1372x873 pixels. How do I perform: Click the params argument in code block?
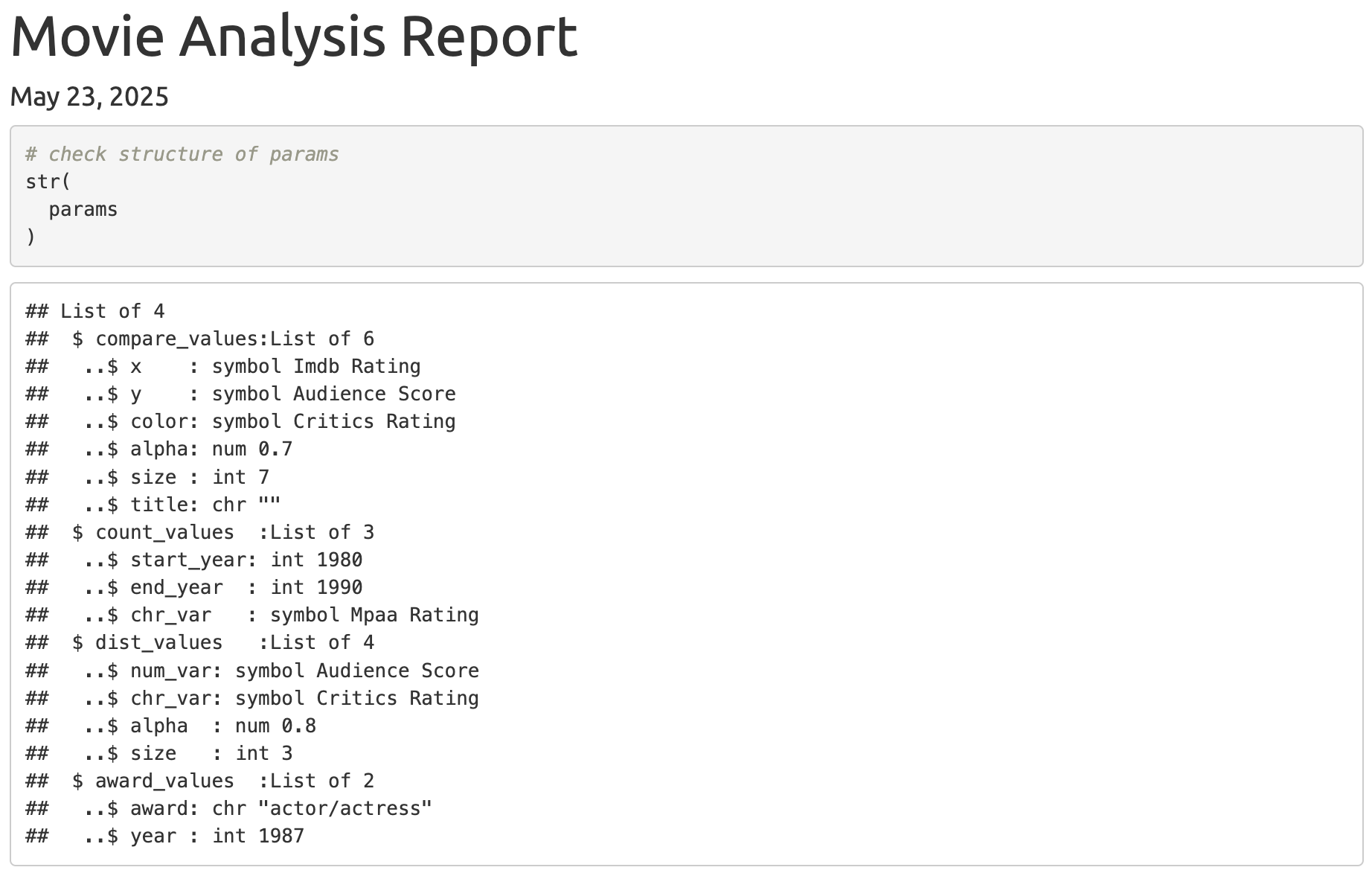tap(83, 209)
